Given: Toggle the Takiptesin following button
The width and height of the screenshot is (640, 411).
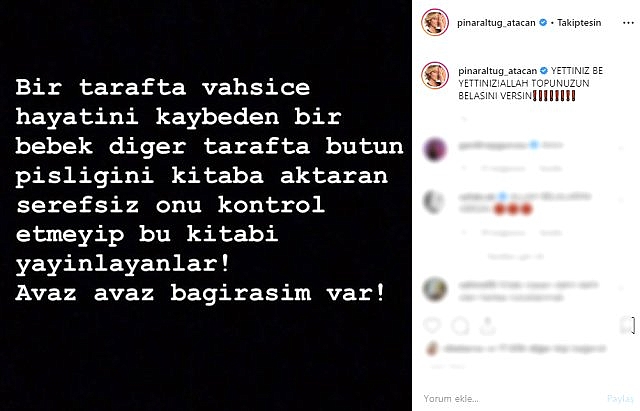Looking at the screenshot, I should point(579,23).
